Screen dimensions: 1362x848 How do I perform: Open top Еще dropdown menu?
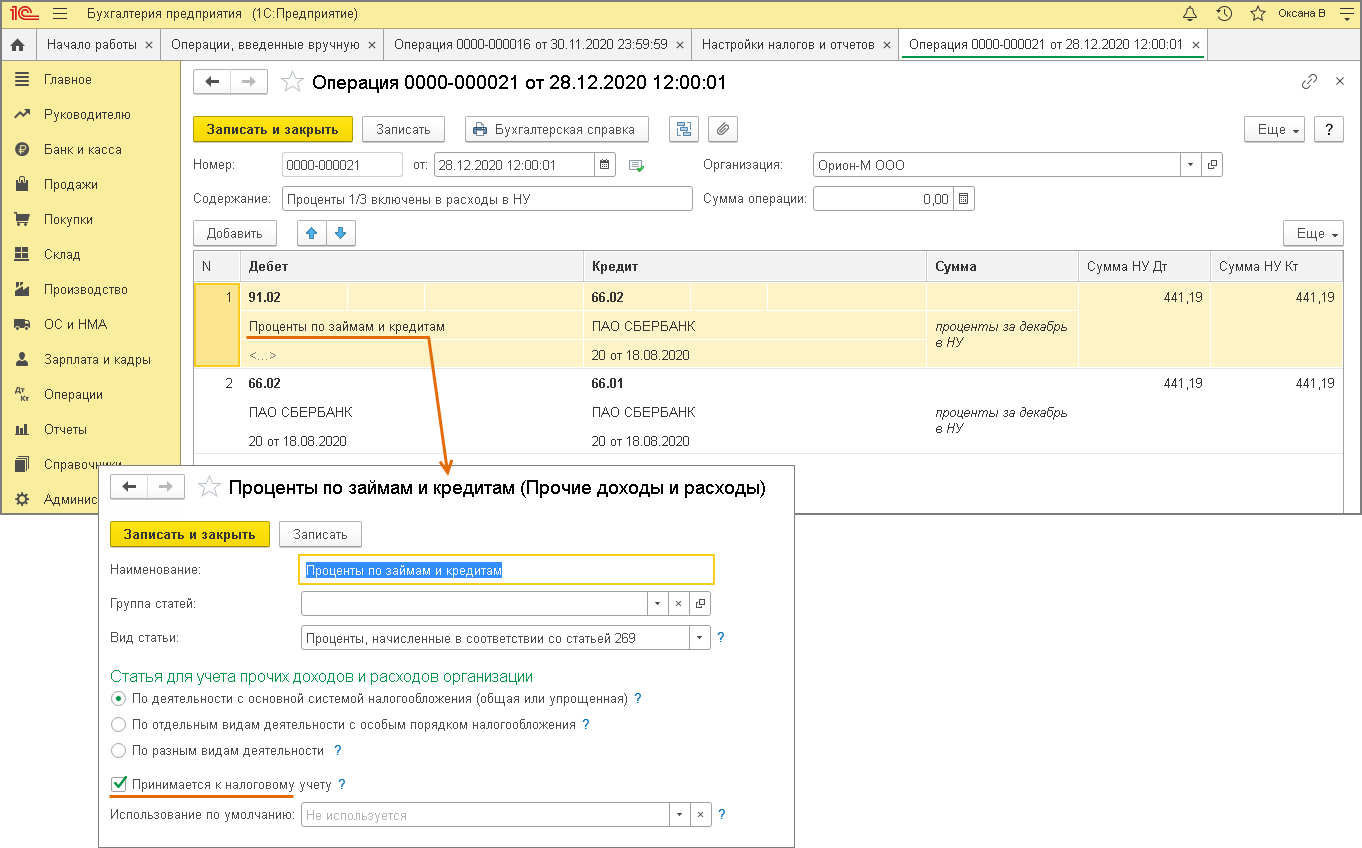tap(1275, 129)
